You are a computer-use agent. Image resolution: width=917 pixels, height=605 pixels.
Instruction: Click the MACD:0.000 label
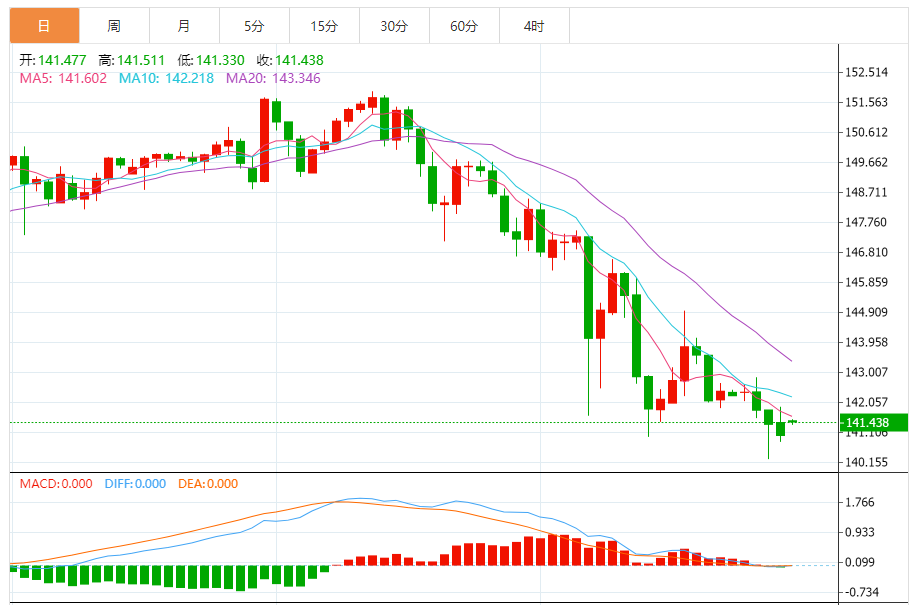[x=56, y=484]
